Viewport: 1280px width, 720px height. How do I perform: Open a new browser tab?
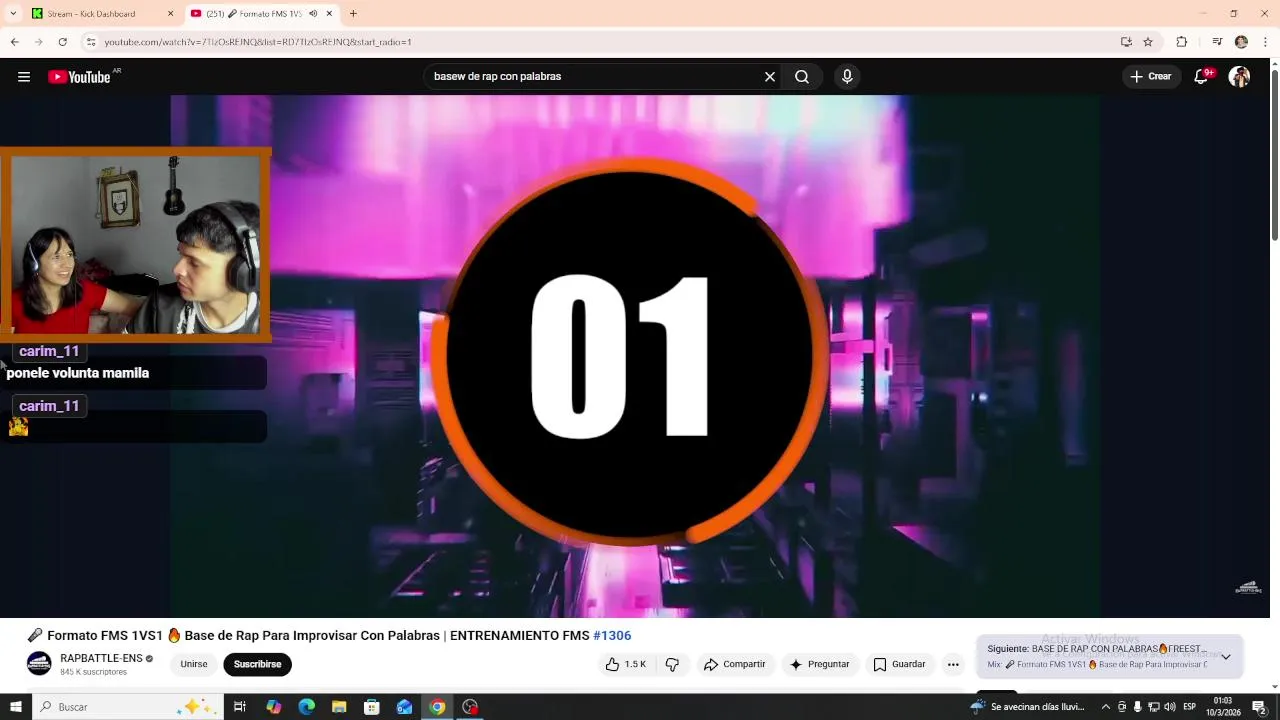click(x=353, y=14)
